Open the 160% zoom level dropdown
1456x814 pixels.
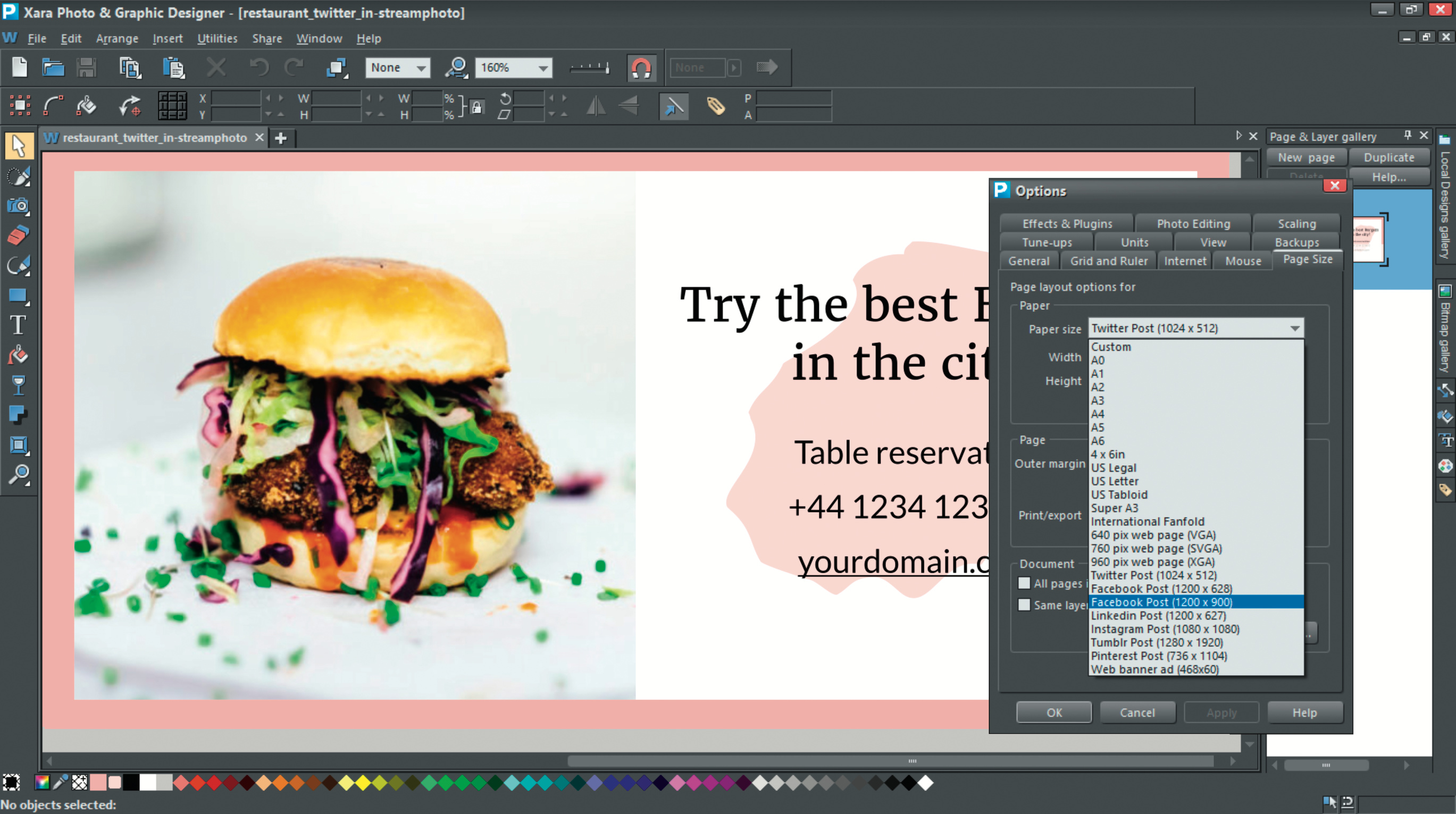(542, 68)
